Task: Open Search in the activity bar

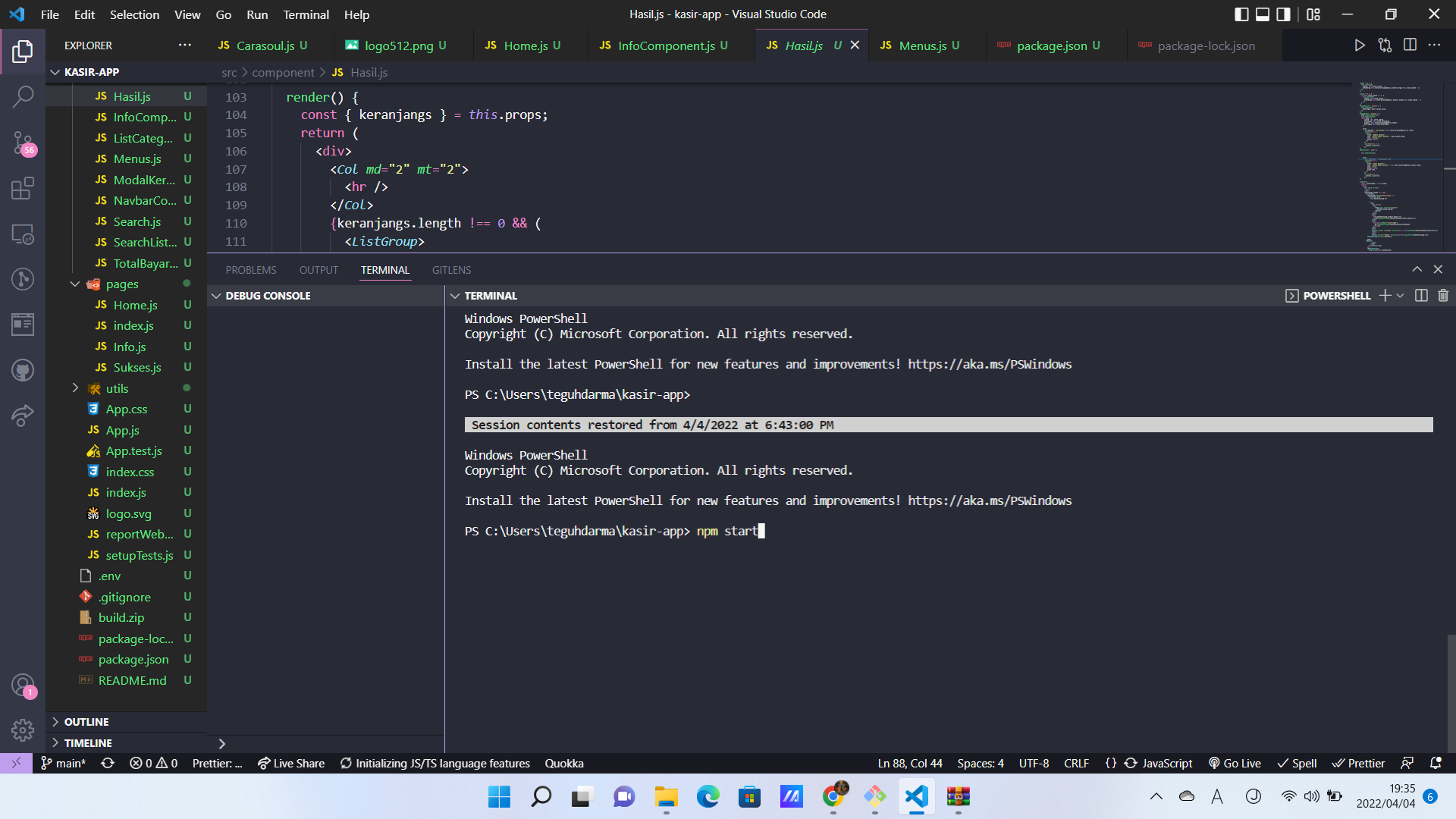Action: [23, 96]
